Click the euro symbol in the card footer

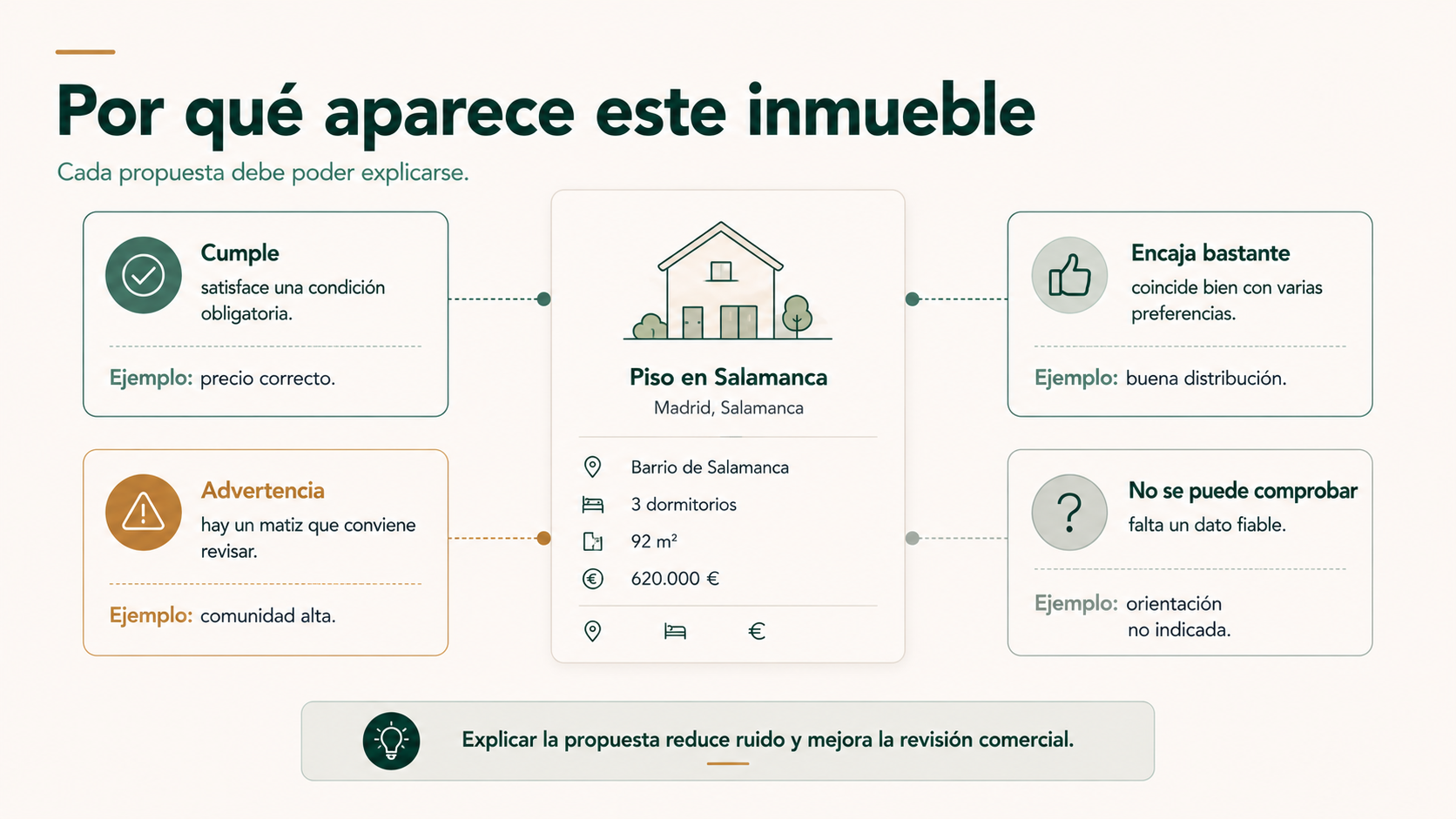coord(757,631)
